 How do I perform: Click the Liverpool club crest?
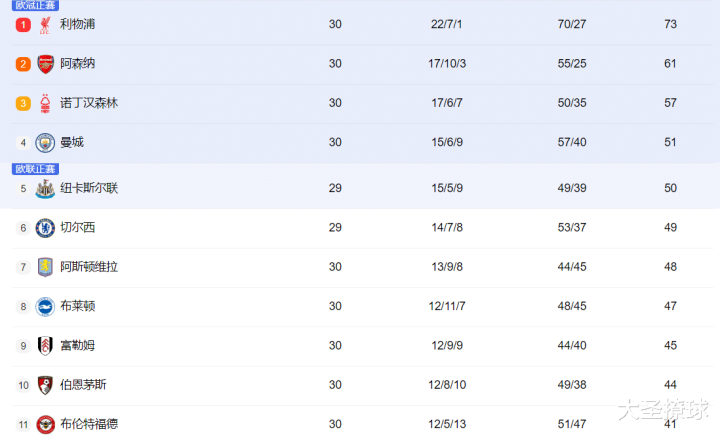click(45, 25)
